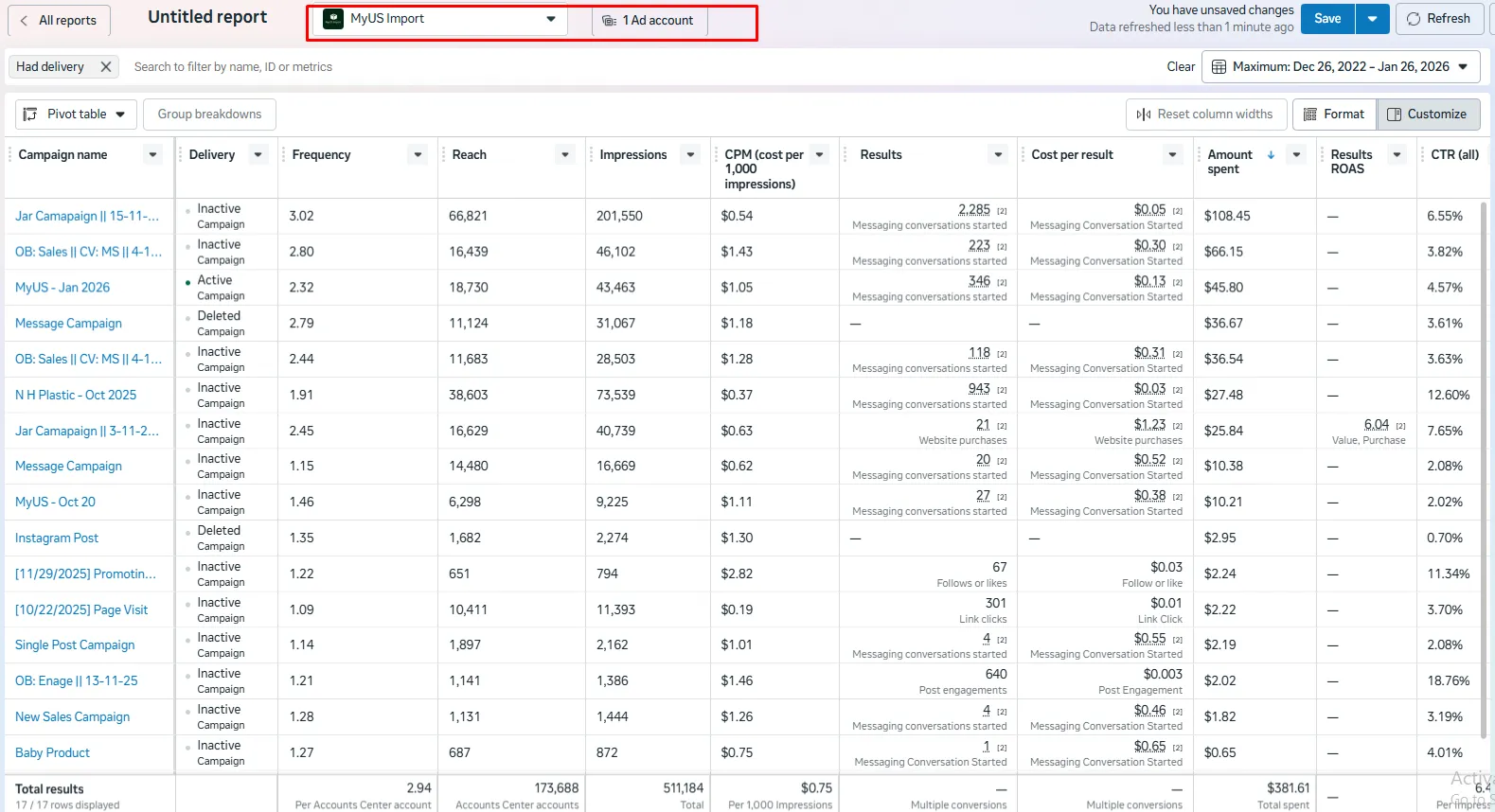Open the Impressions column options menu
The width and height of the screenshot is (1495, 812).
690,155
